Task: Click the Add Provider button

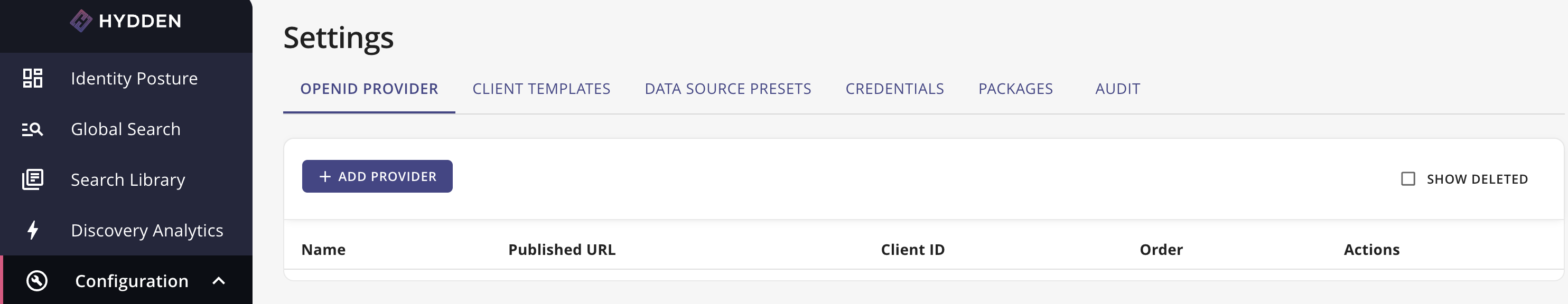Action: pyautogui.click(x=376, y=176)
